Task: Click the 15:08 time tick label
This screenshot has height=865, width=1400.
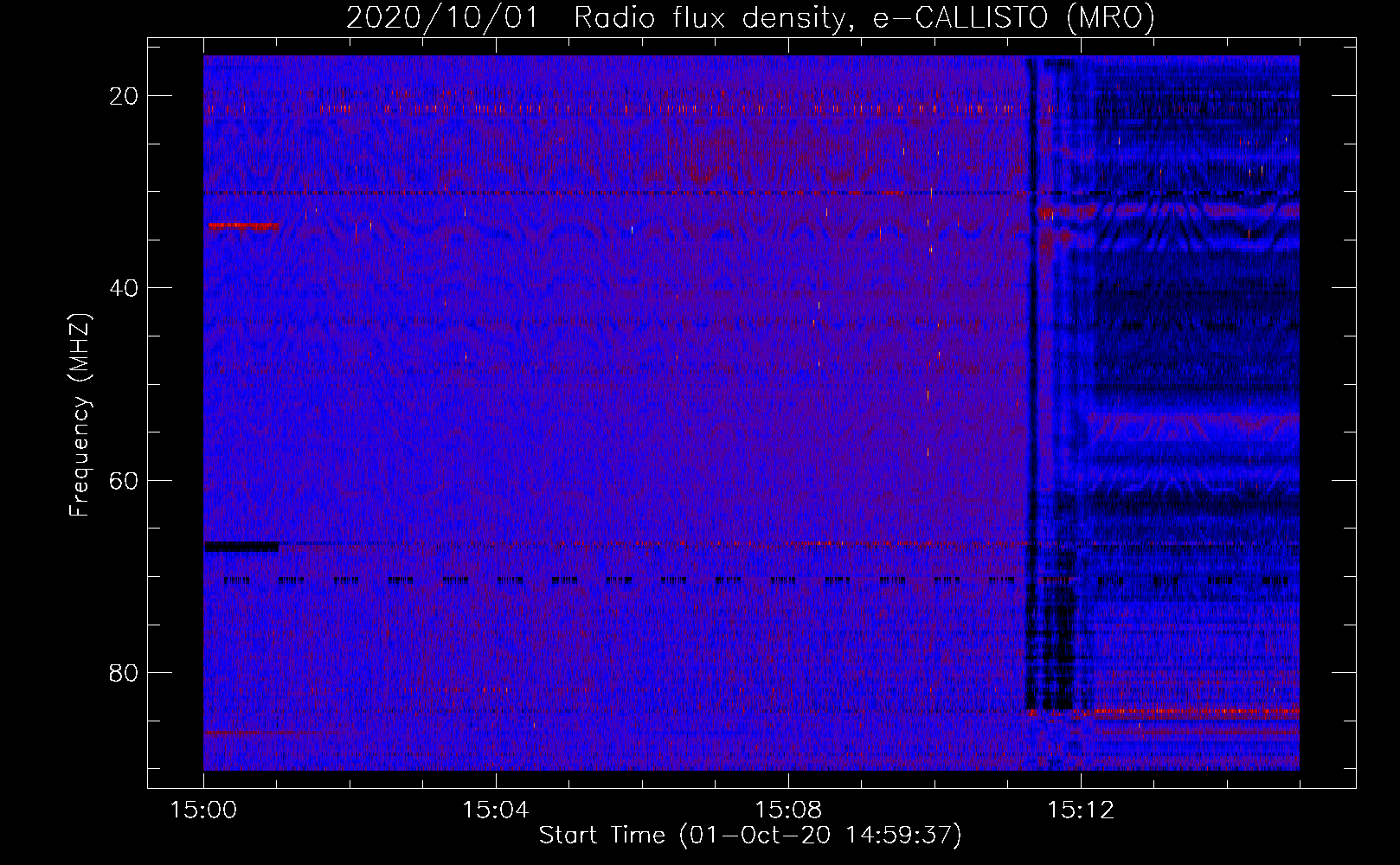Action: pos(788,811)
